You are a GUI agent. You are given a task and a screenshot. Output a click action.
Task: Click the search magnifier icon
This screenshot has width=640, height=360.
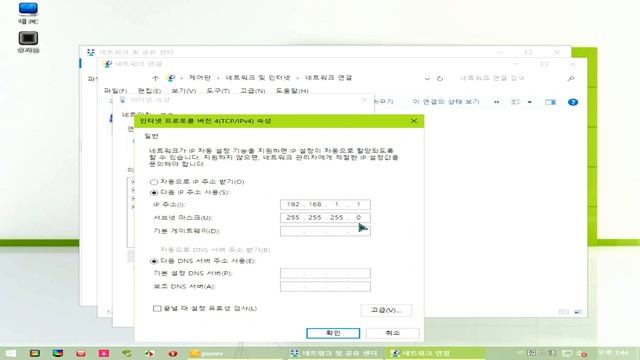(571, 78)
